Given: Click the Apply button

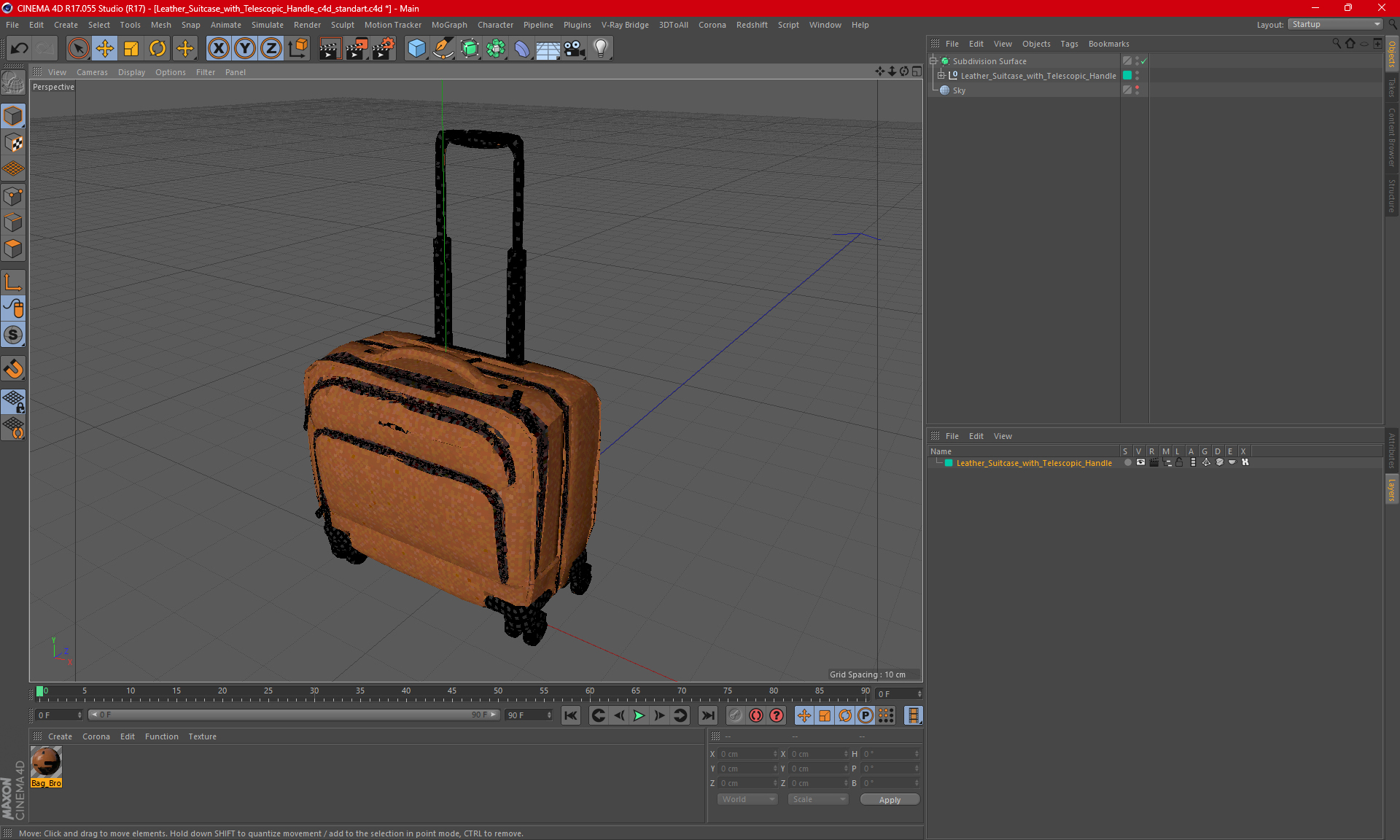Looking at the screenshot, I should click(889, 799).
